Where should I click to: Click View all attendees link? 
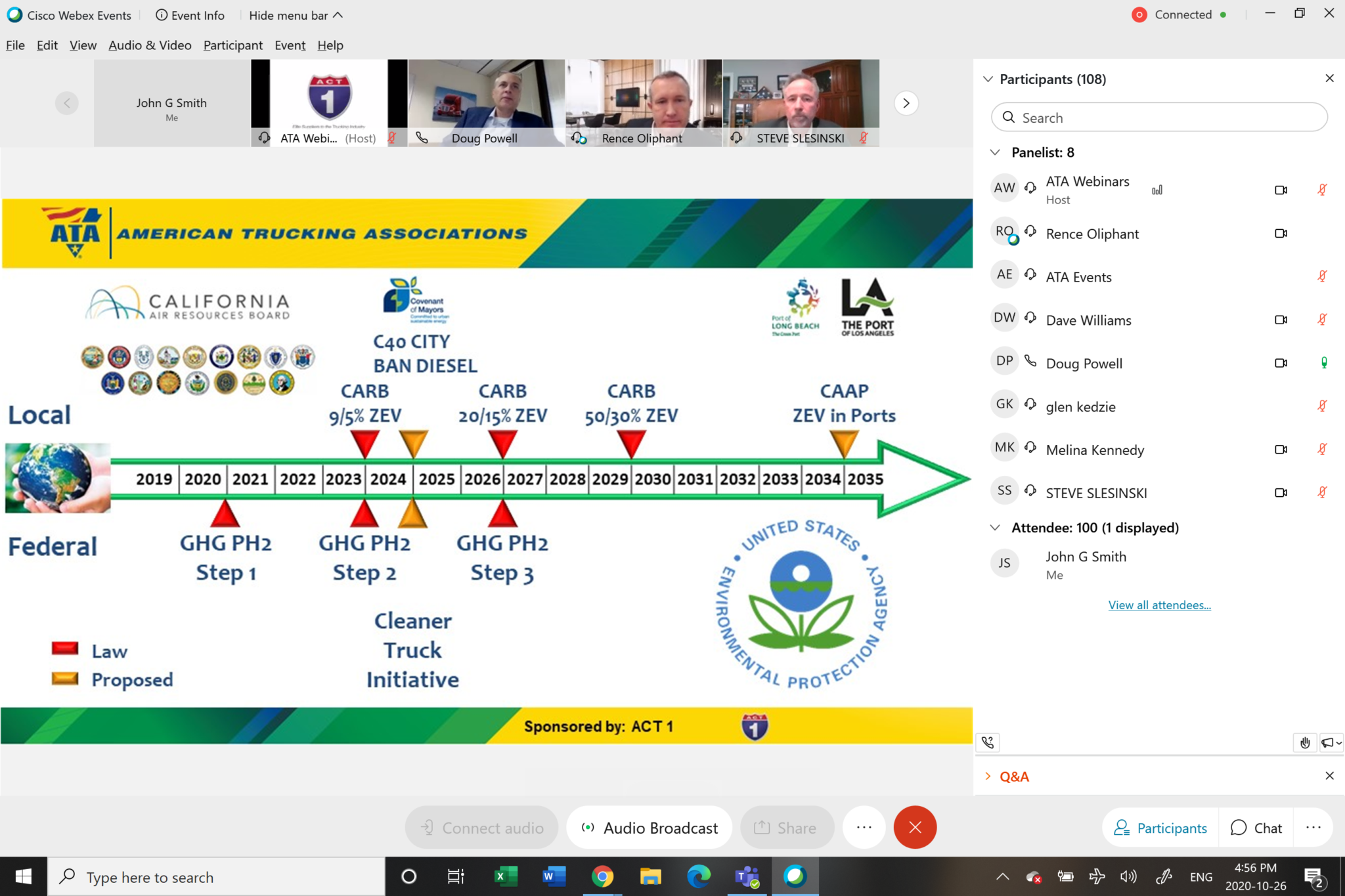click(x=1159, y=605)
